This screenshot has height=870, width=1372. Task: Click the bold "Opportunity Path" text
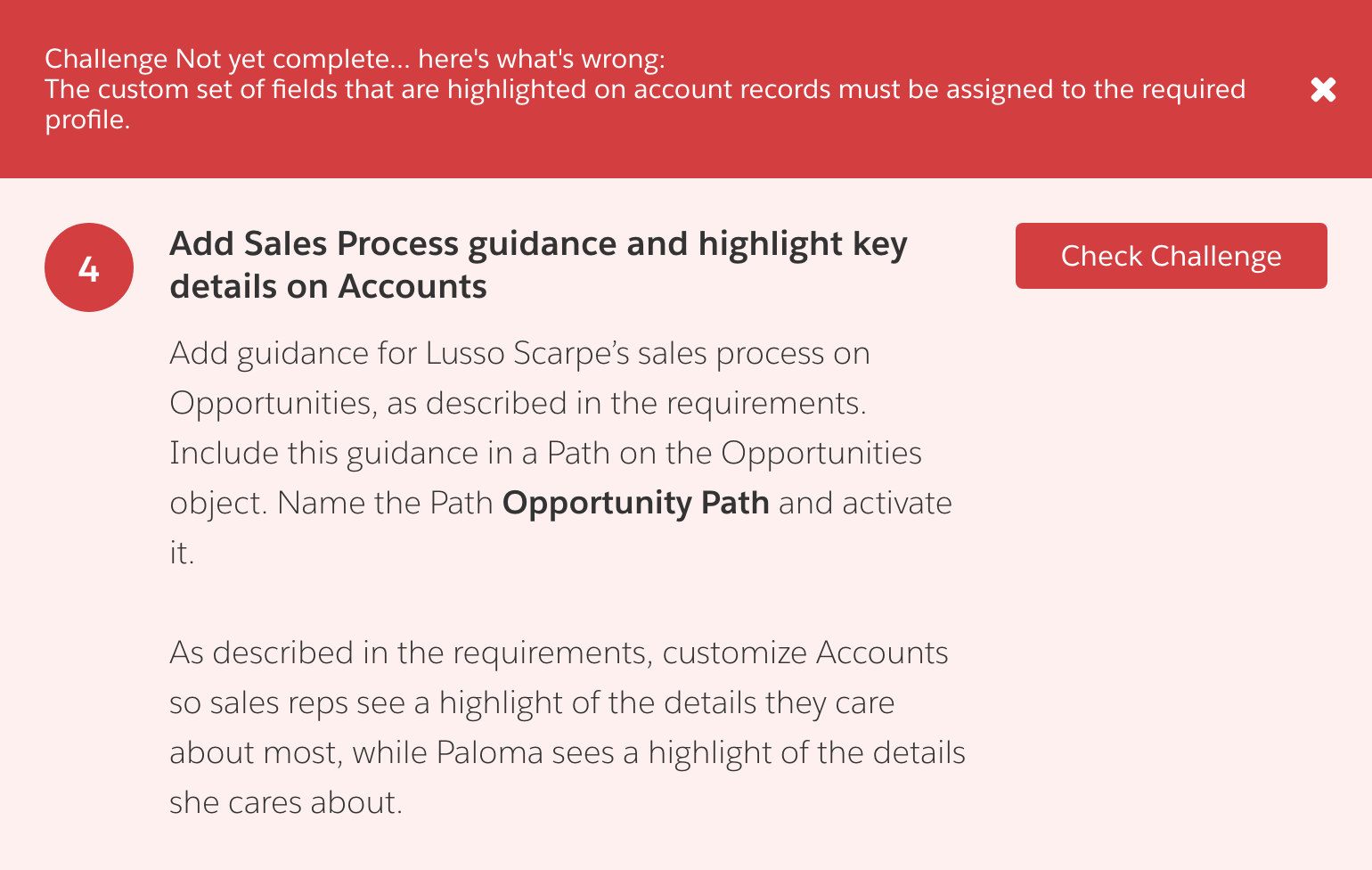point(635,504)
